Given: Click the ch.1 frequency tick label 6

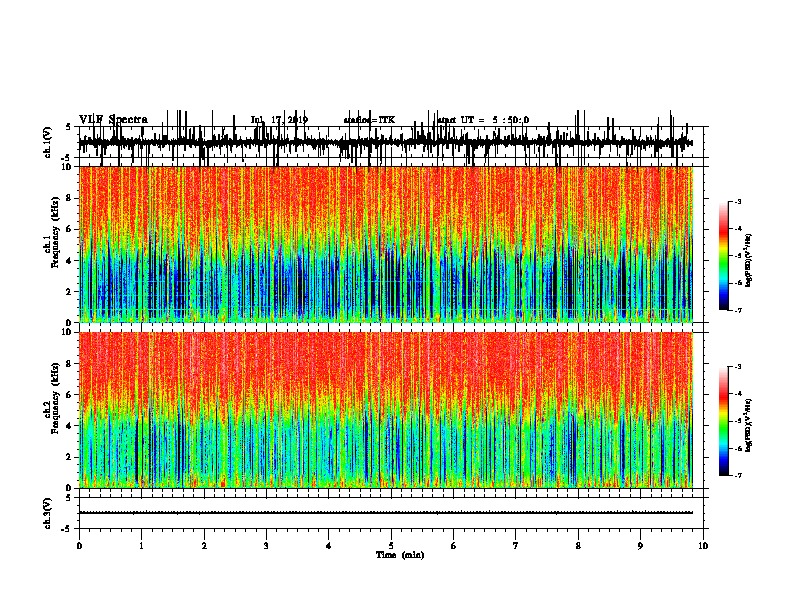Looking at the screenshot, I should tap(70, 230).
